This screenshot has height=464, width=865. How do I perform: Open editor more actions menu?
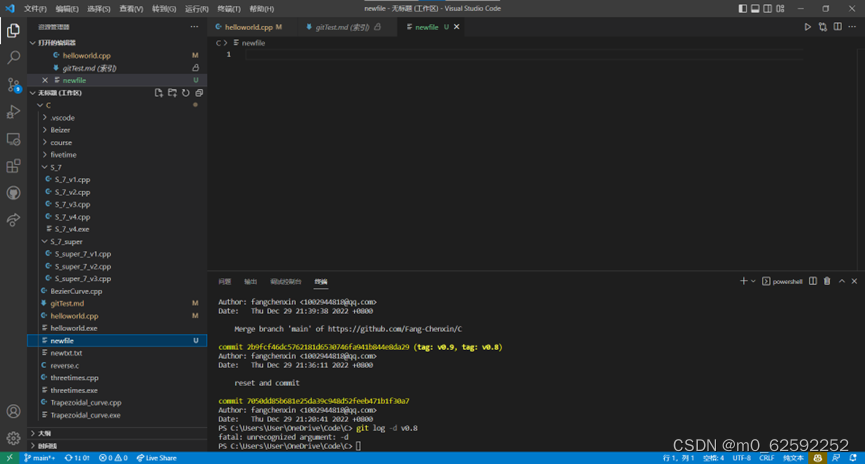pyautogui.click(x=852, y=26)
